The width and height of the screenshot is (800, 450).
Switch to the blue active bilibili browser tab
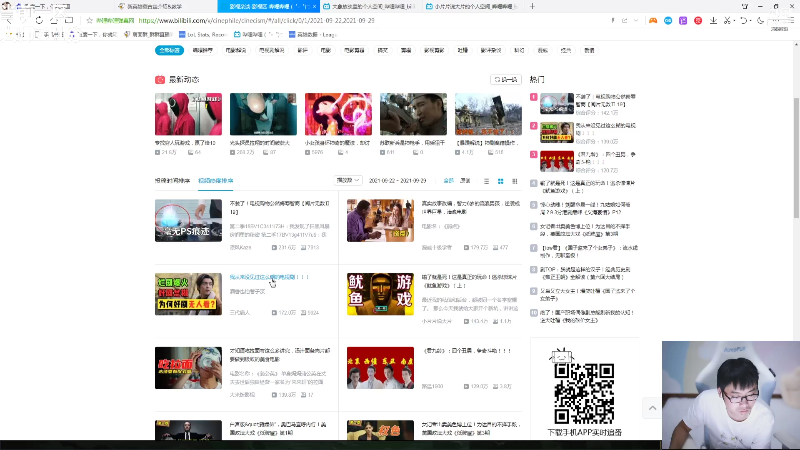[269, 6]
